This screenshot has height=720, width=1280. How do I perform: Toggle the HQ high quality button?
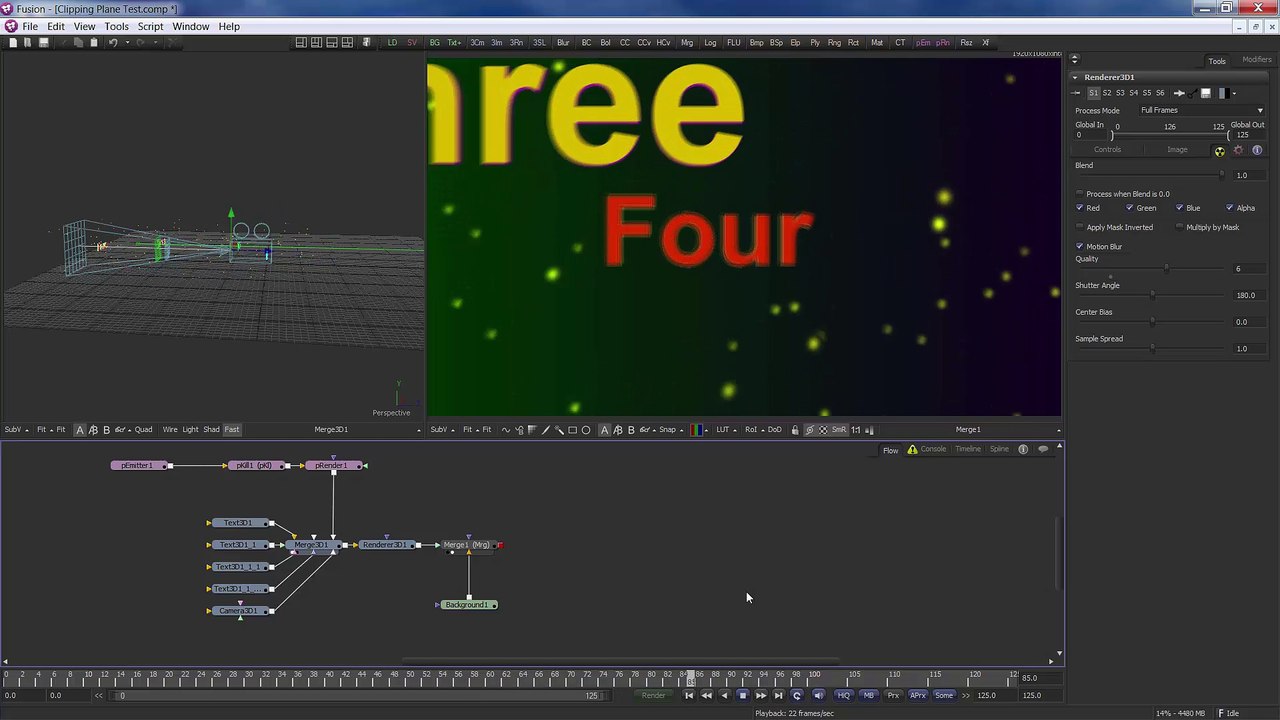pyautogui.click(x=843, y=695)
